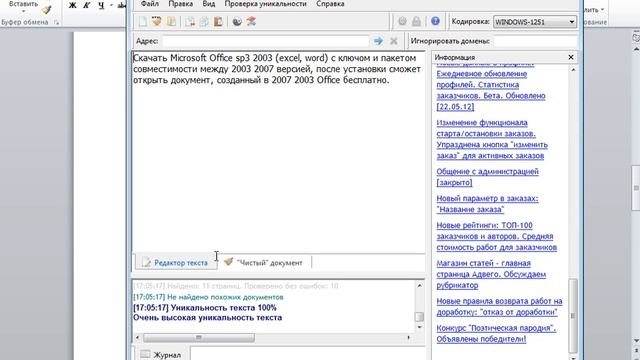This screenshot has height=360, width=640.
Task: Switch to the "Чистый" документ tab
Action: [x=264, y=262]
